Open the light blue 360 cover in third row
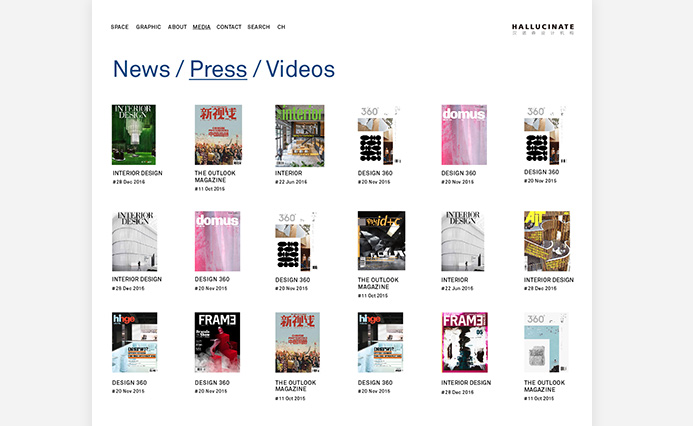This screenshot has width=693, height=426. coord(546,342)
